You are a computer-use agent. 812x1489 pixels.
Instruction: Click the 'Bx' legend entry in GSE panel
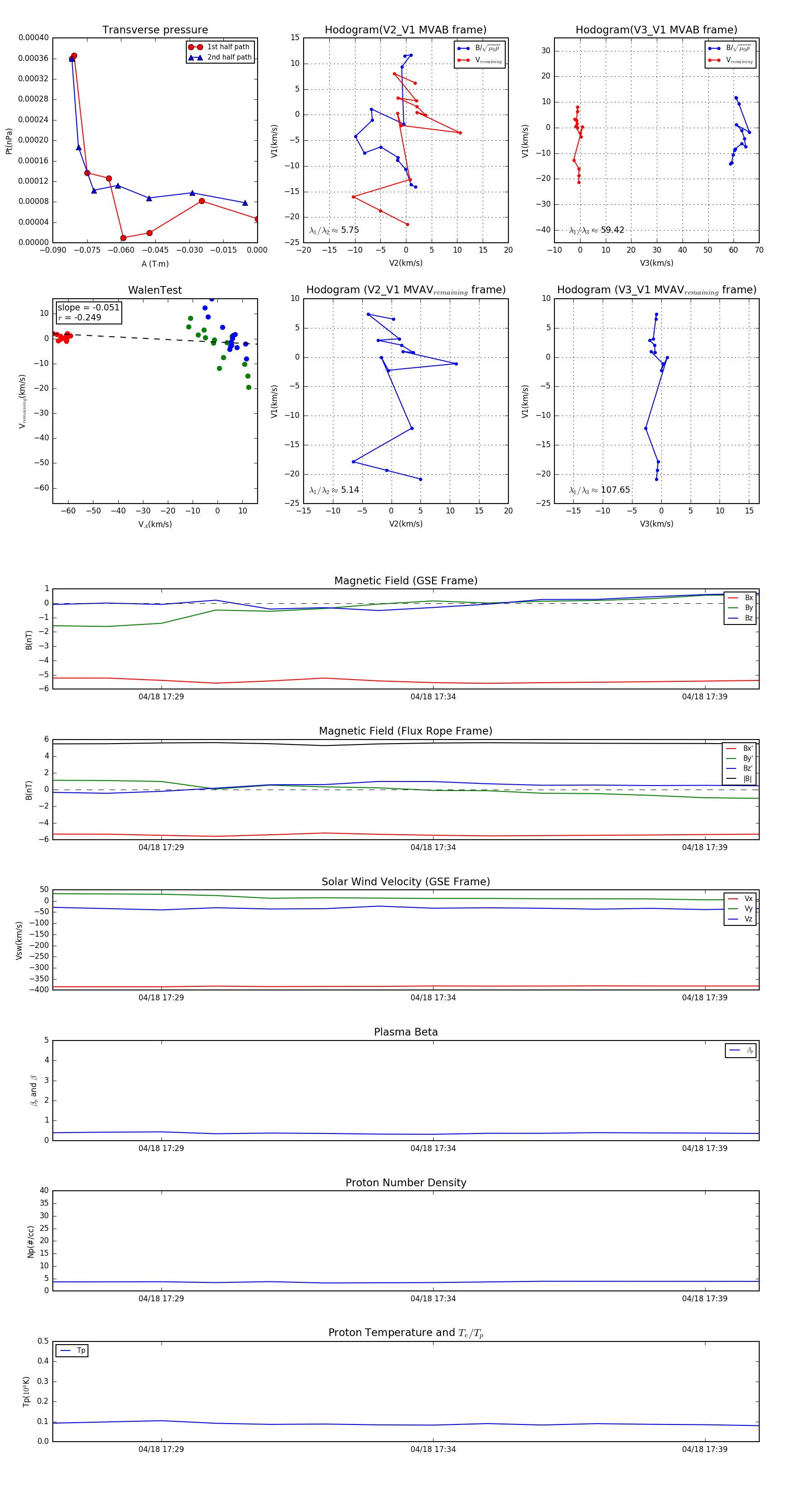click(x=741, y=598)
